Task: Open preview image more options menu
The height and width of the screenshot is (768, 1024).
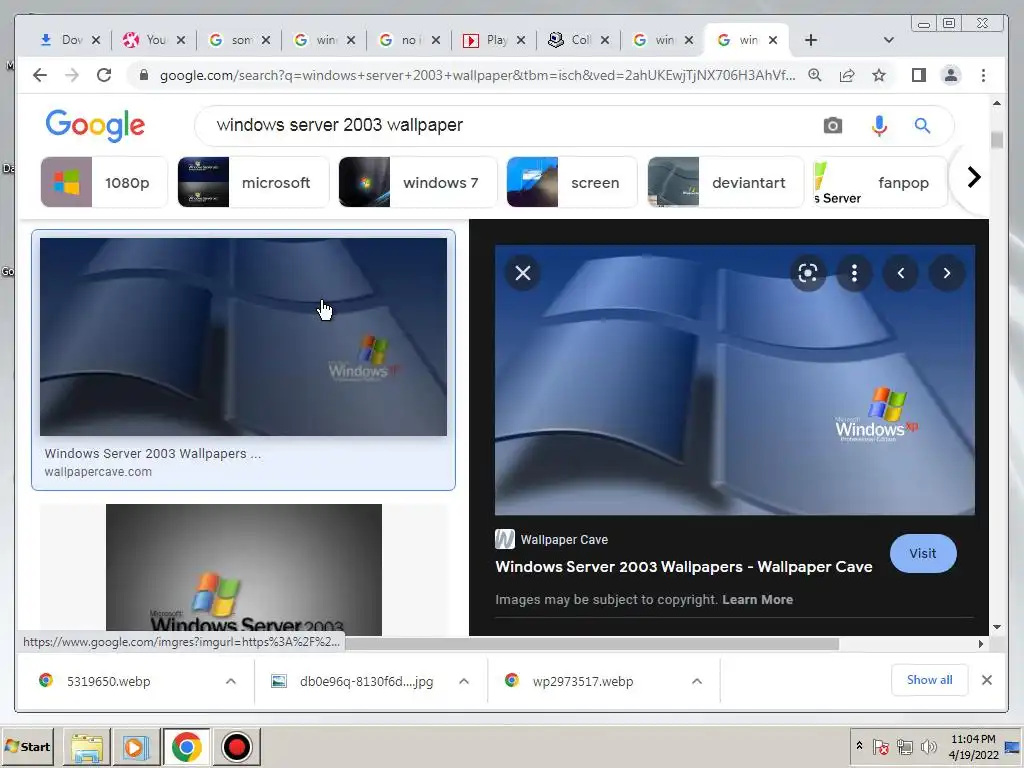Action: [854, 273]
